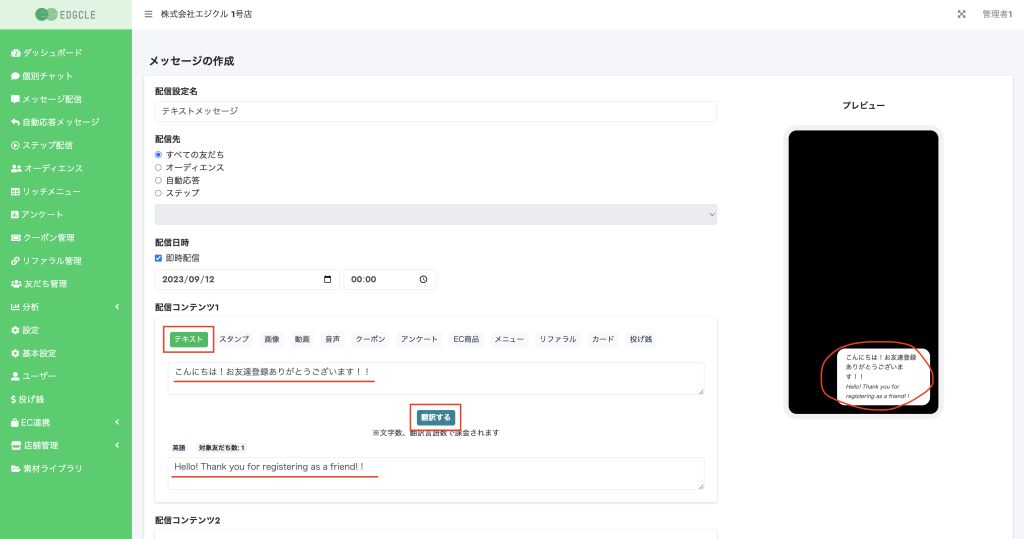Switch to the リファラル content tab
1024x539 pixels.
[x=558, y=339]
